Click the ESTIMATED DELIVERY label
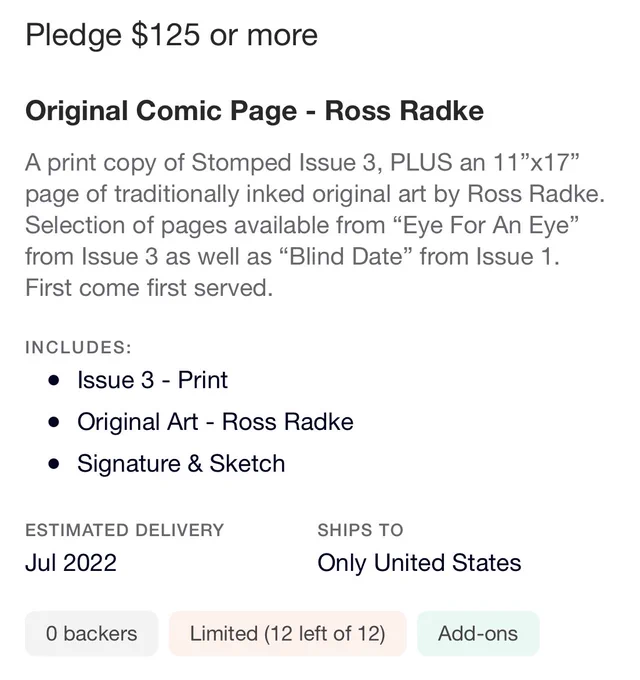Screen dimensions: 640x680 click(x=124, y=530)
